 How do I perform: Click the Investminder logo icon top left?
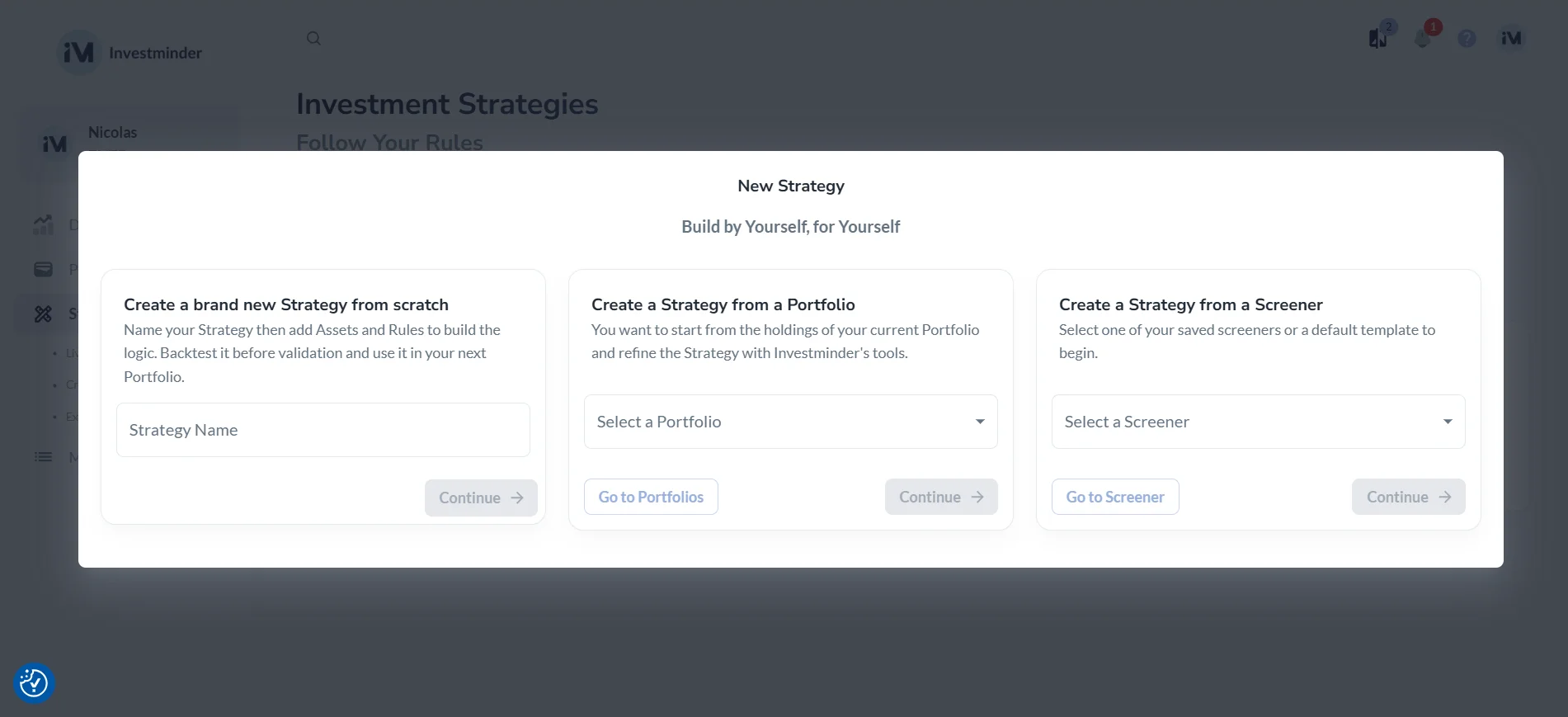click(78, 51)
